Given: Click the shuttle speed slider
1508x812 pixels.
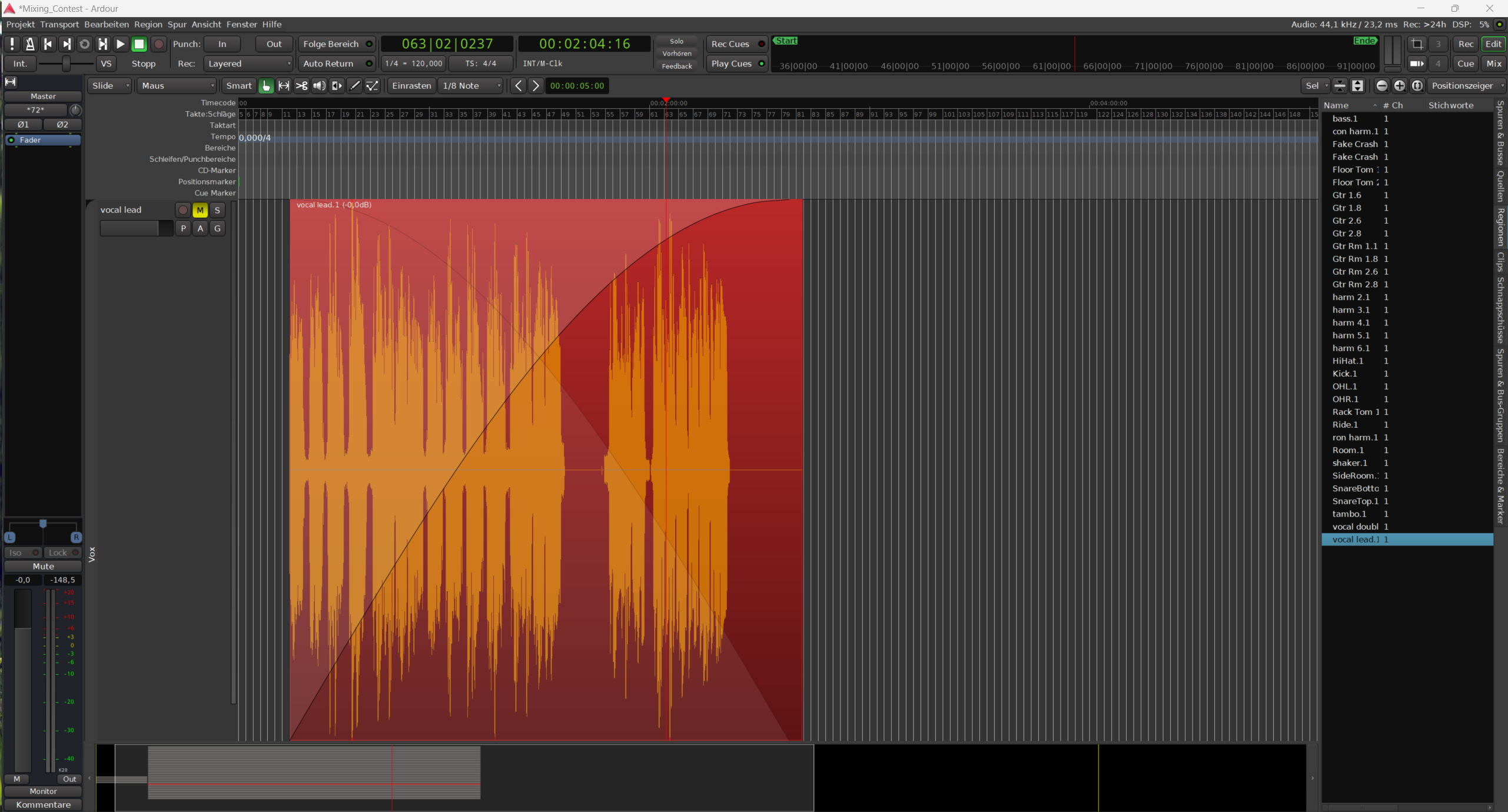Looking at the screenshot, I should click(66, 64).
